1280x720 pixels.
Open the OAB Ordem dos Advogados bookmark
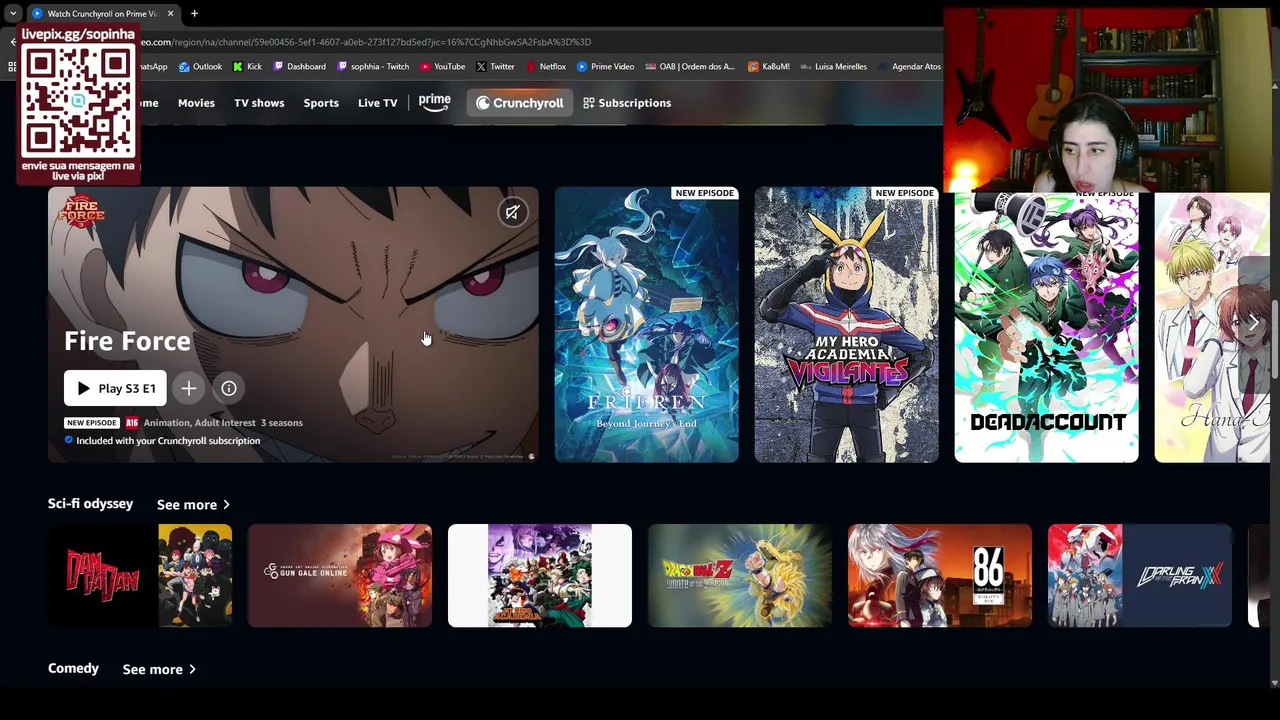(x=690, y=67)
